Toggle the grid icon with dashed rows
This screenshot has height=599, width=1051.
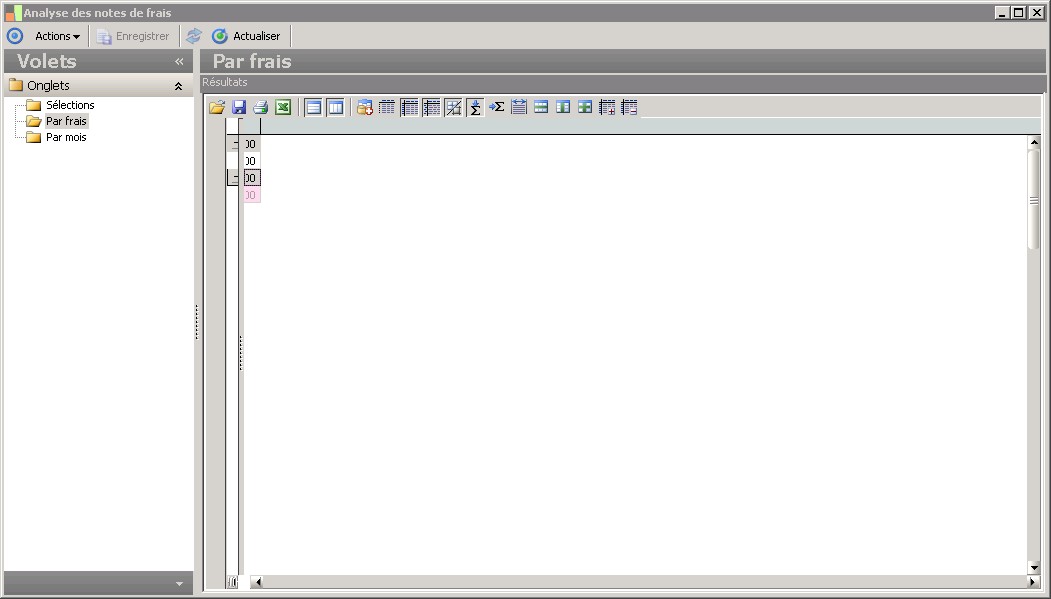pyautogui.click(x=431, y=107)
